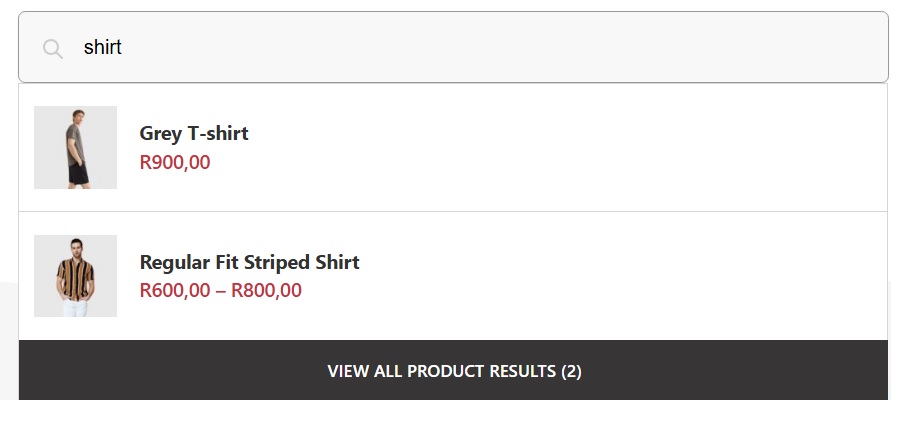This screenshot has width=911, height=423.
Task: Click the R900,00 price text
Action: (175, 162)
